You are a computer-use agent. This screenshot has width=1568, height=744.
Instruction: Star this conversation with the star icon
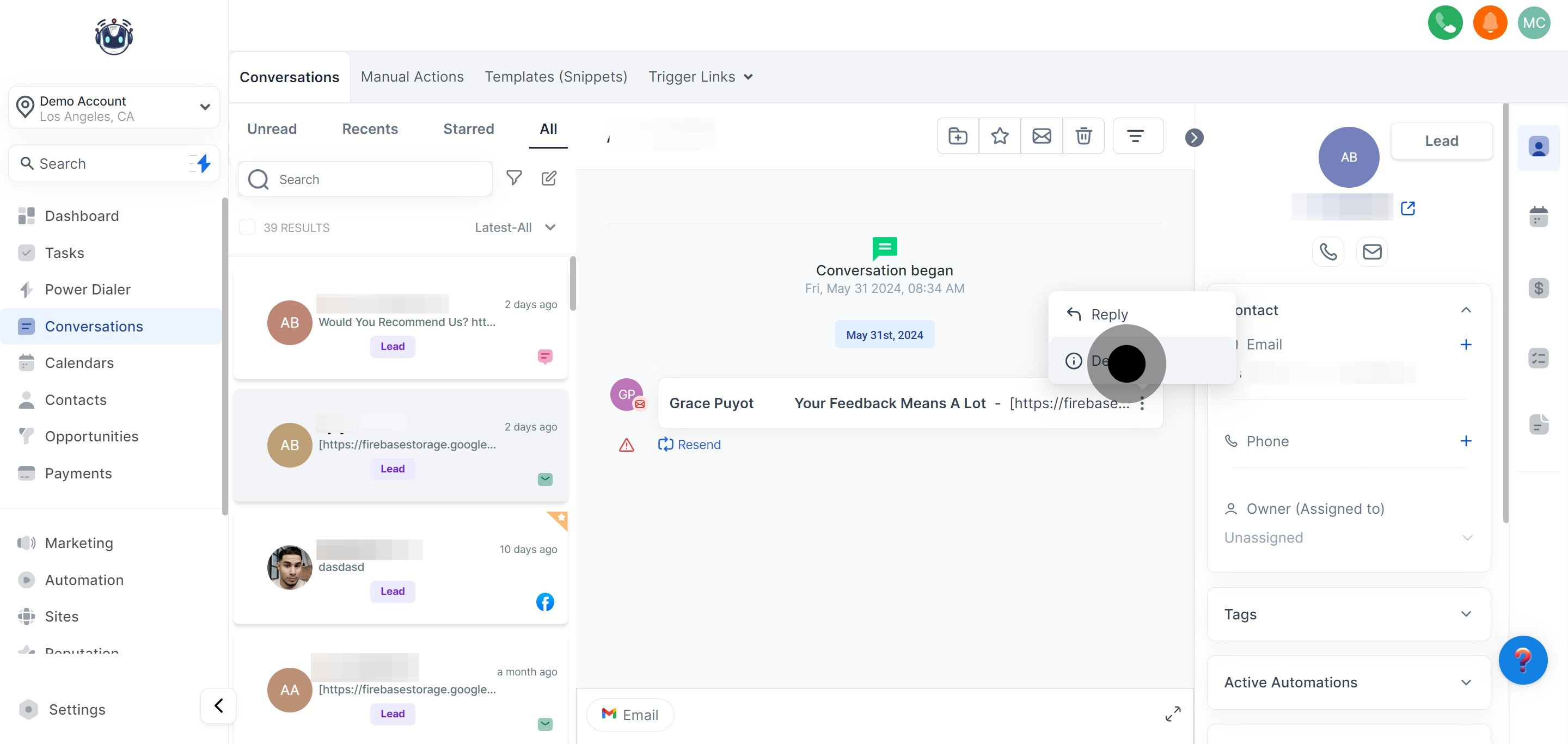(x=1000, y=136)
